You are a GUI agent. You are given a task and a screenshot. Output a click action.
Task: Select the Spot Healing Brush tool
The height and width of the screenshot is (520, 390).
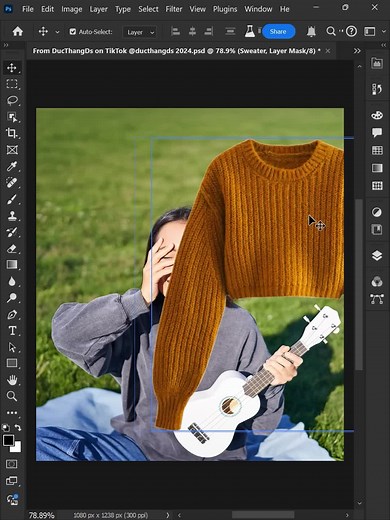12,182
